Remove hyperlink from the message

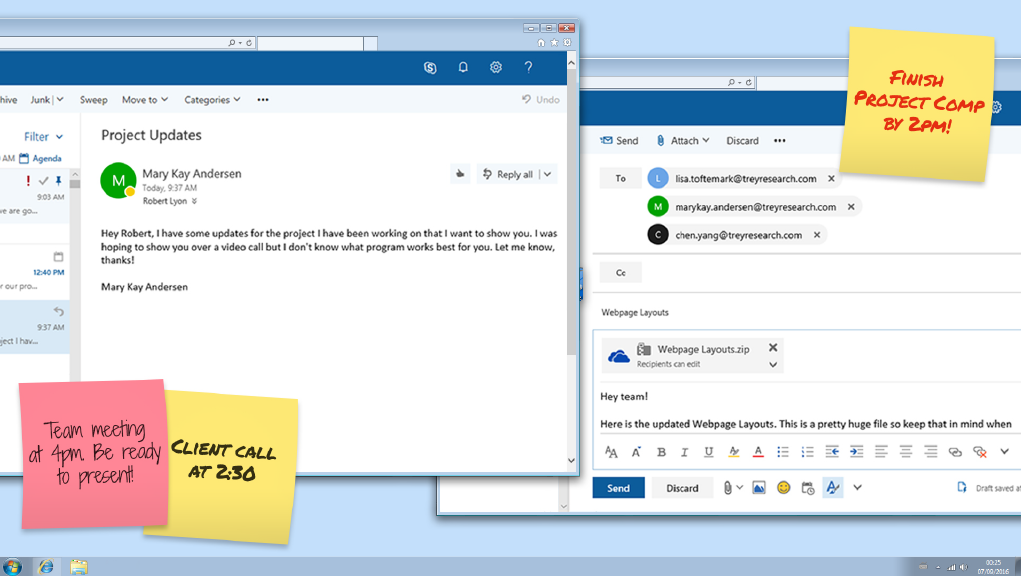[x=979, y=452]
